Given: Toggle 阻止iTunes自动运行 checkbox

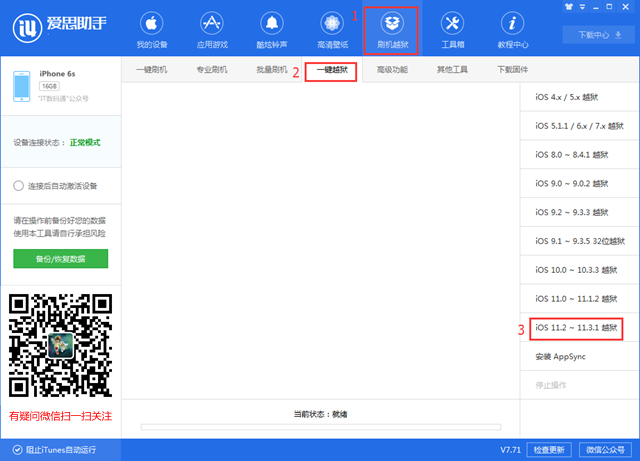Looking at the screenshot, I should tap(17, 450).
